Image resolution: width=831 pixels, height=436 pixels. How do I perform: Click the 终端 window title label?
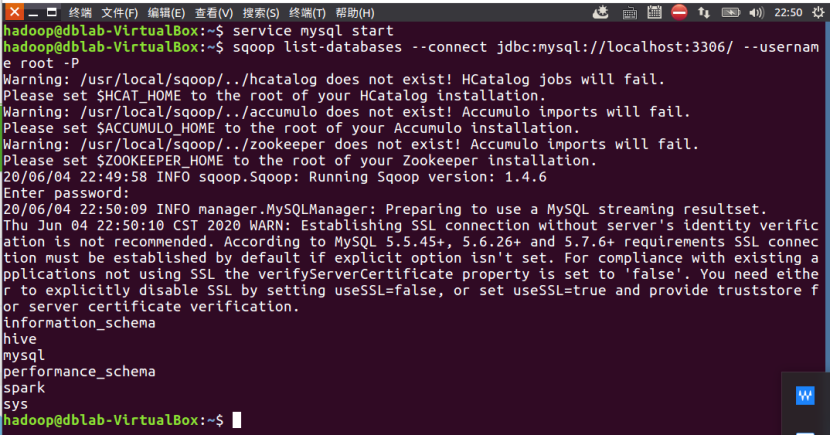[x=80, y=13]
